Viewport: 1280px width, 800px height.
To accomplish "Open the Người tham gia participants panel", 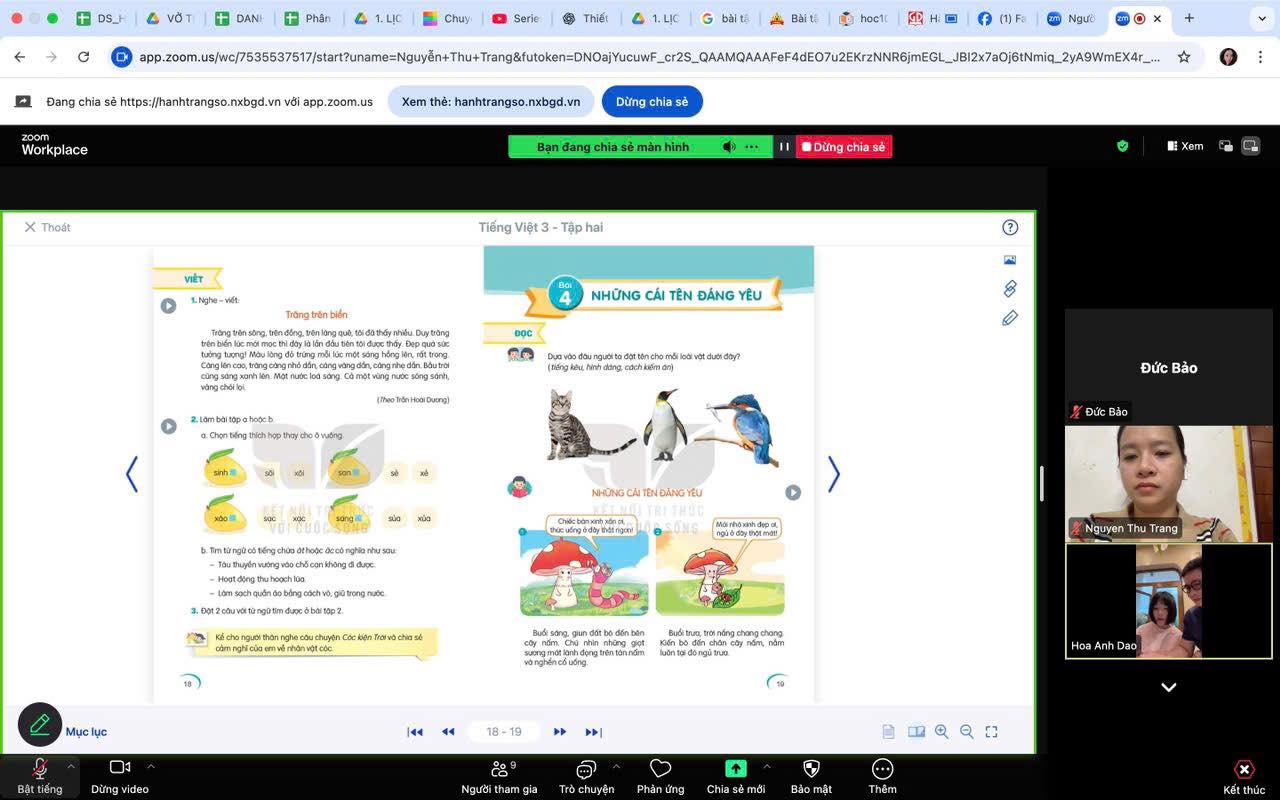I will 498,769.
